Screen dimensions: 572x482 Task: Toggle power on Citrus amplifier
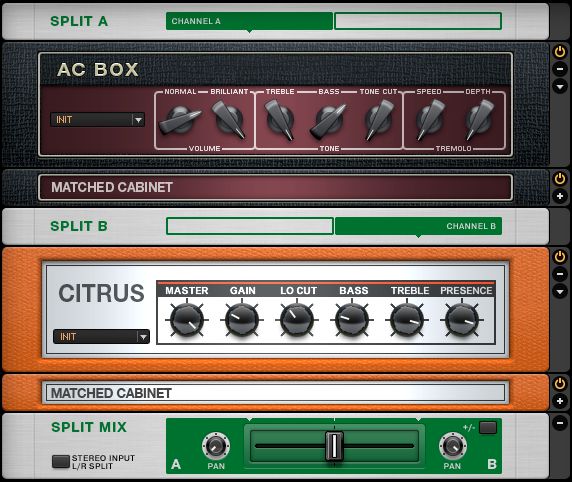coord(560,257)
